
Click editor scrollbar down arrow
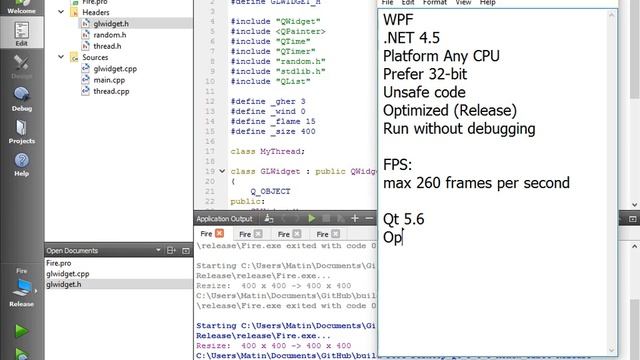coord(634,205)
